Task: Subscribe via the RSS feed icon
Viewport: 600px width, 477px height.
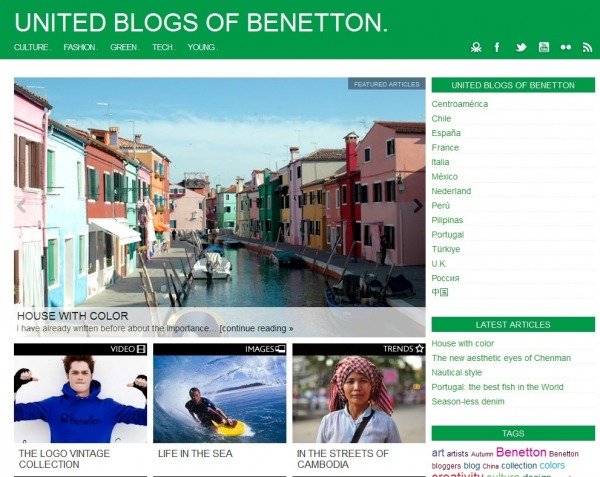Action: pos(587,47)
